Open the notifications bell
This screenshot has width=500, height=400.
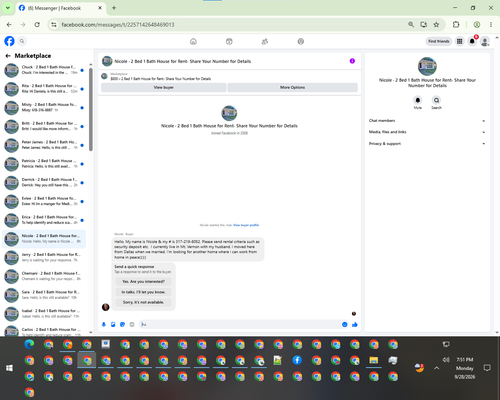click(x=472, y=41)
